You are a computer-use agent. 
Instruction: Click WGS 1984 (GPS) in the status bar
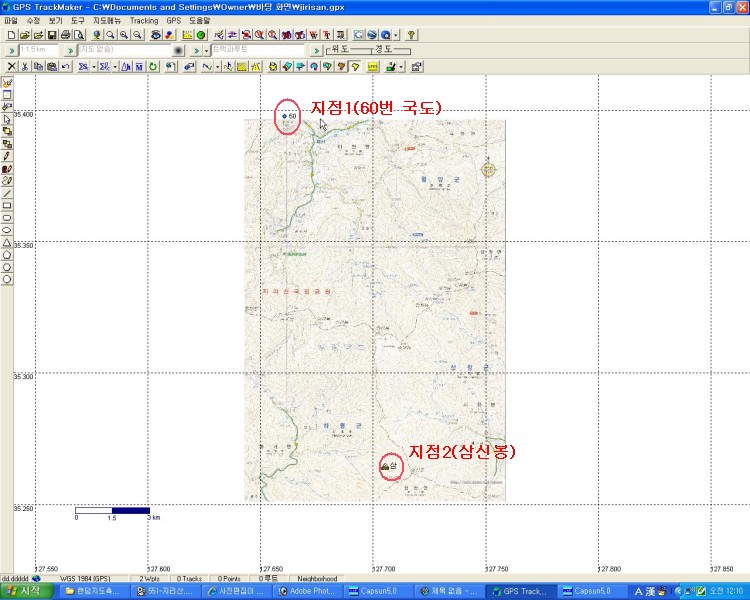point(85,578)
